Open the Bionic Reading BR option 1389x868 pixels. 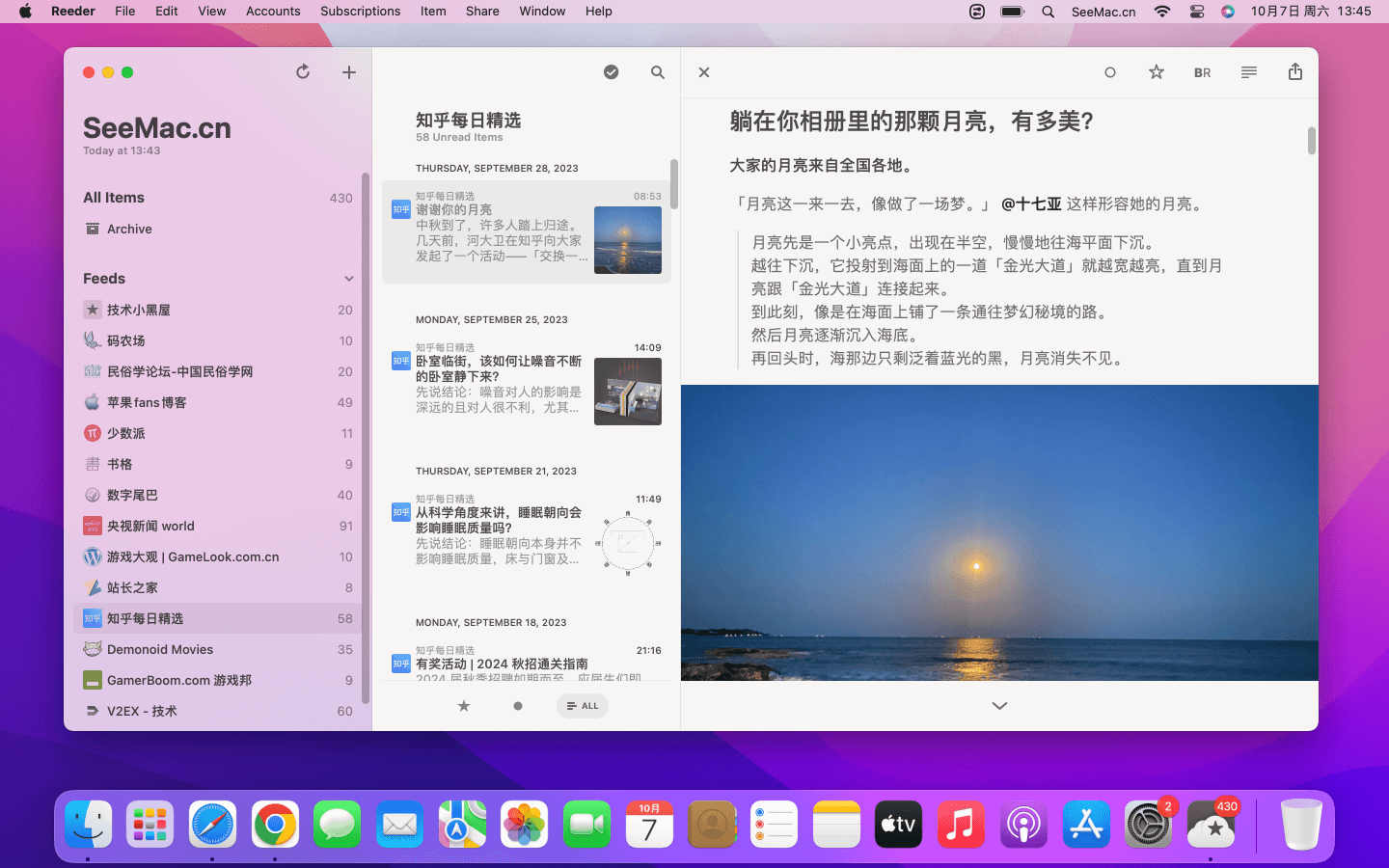[1202, 72]
